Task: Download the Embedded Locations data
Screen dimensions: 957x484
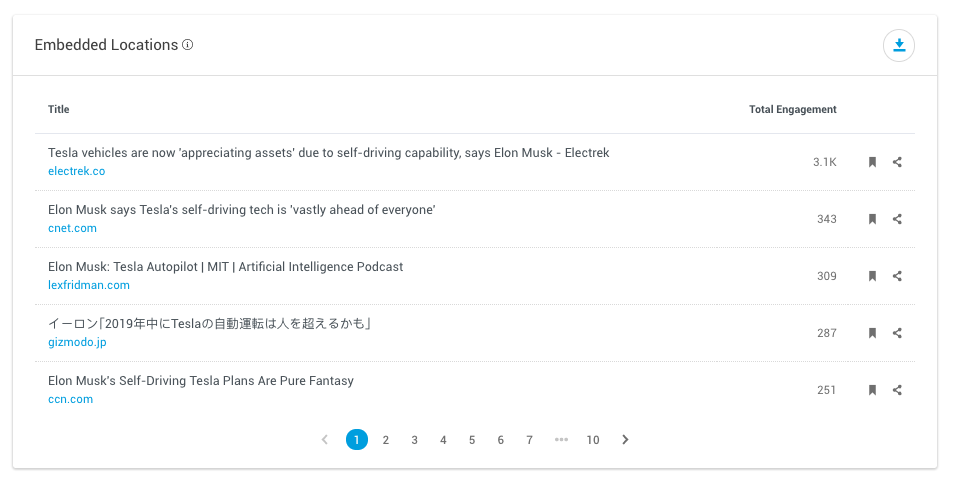Action: [898, 45]
